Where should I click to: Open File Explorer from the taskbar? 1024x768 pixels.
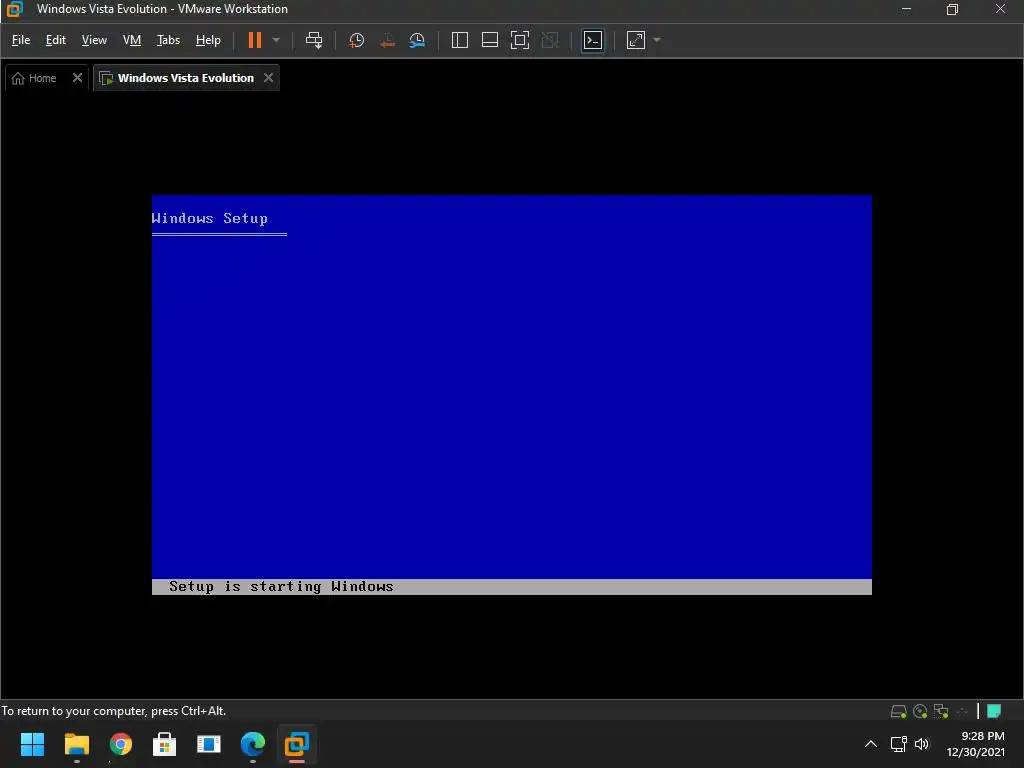click(x=76, y=744)
